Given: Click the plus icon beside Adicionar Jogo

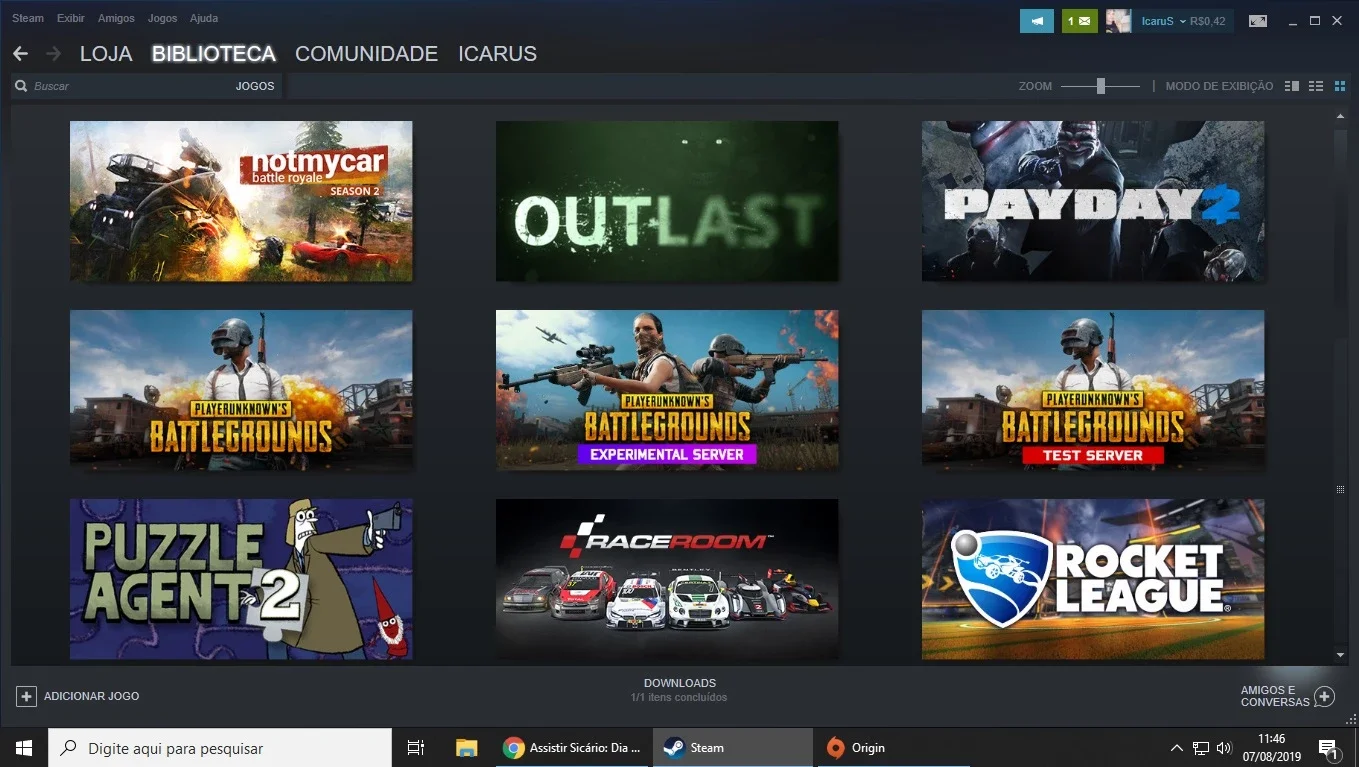Looking at the screenshot, I should [26, 696].
